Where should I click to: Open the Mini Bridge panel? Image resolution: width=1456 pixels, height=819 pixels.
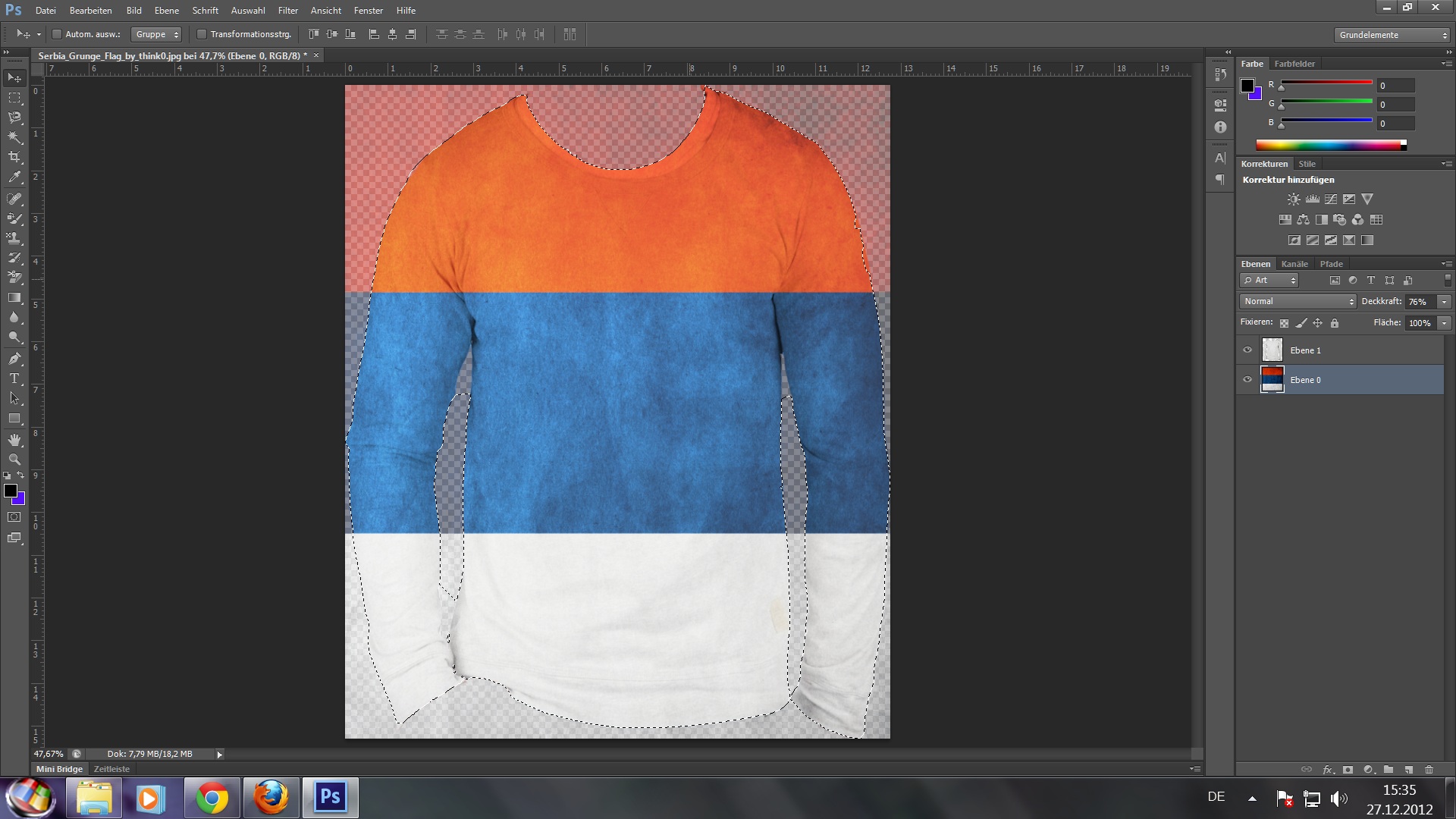coord(59,769)
